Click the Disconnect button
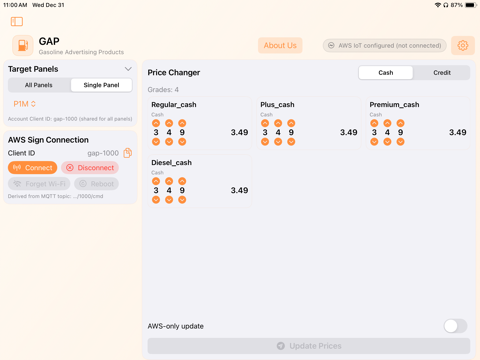Screen dimensions: 480x360 click(90, 168)
